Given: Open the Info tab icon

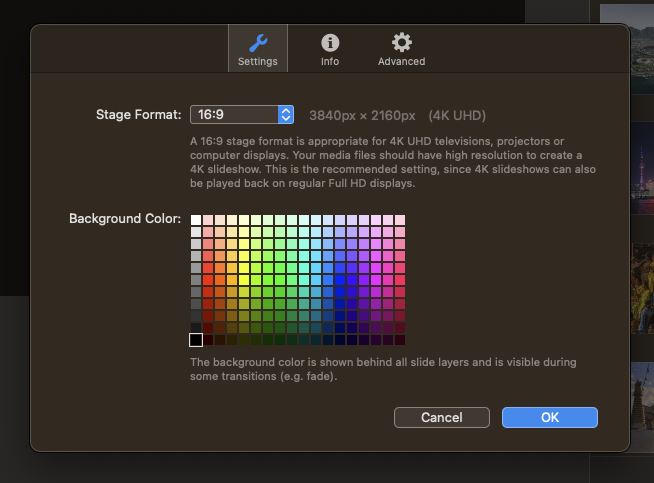Looking at the screenshot, I should pyautogui.click(x=330, y=43).
